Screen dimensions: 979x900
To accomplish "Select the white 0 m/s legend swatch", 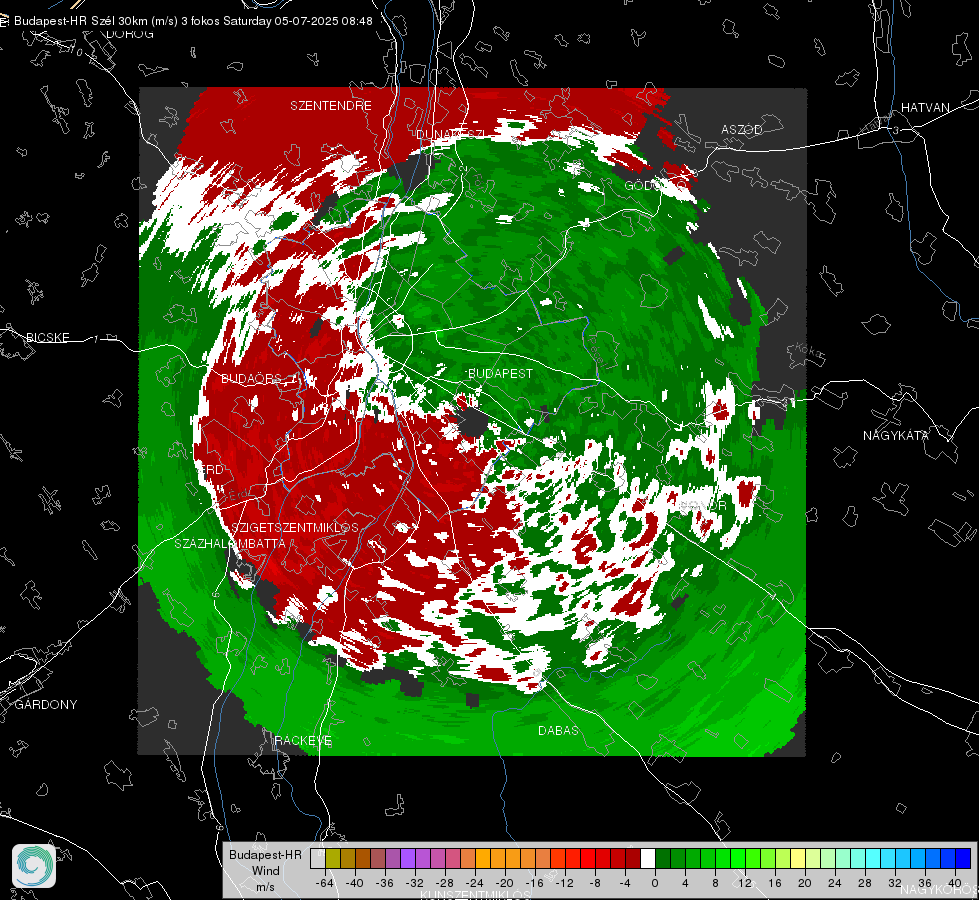I will (x=648, y=859).
